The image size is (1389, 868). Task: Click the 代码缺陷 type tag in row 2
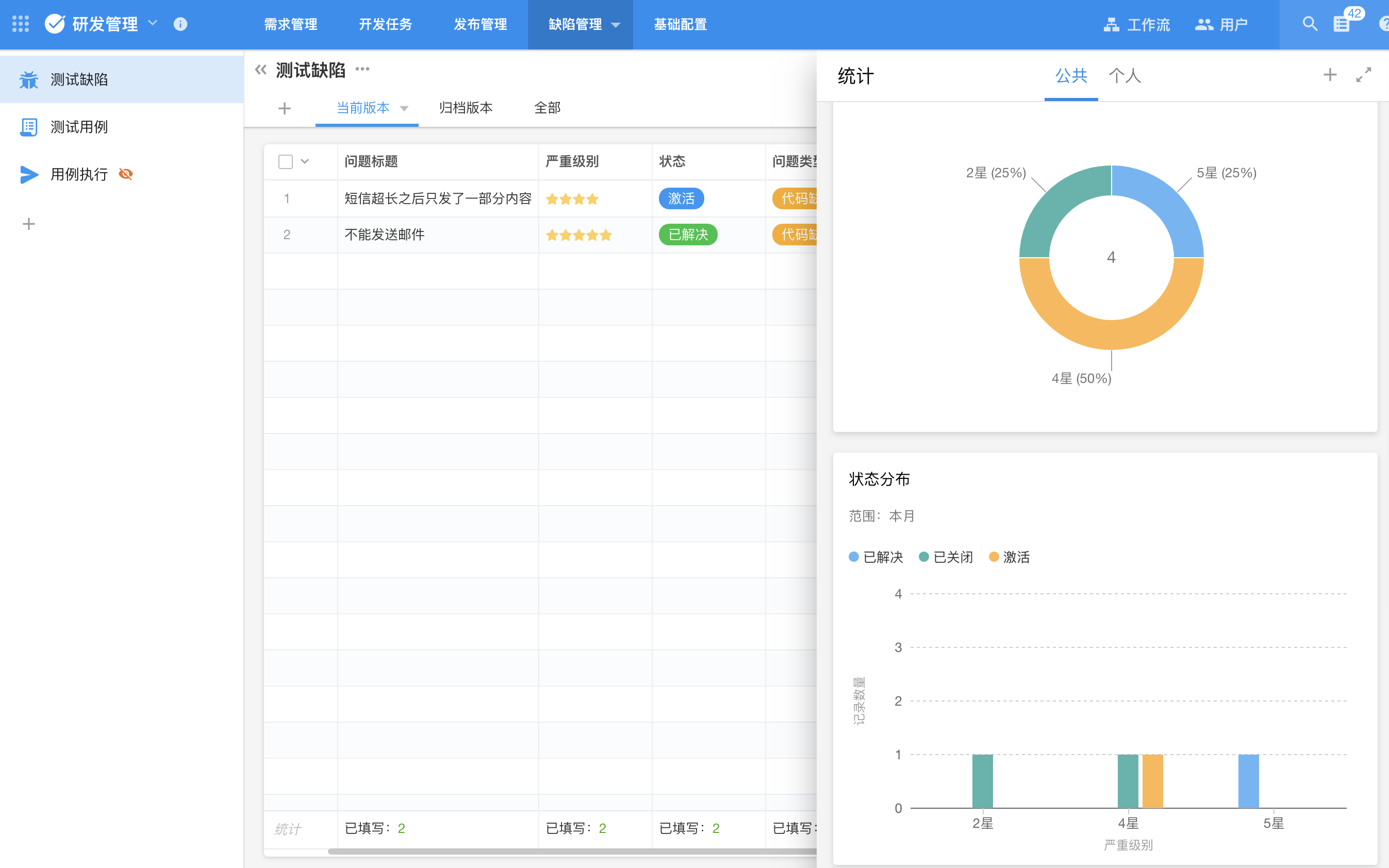point(795,235)
